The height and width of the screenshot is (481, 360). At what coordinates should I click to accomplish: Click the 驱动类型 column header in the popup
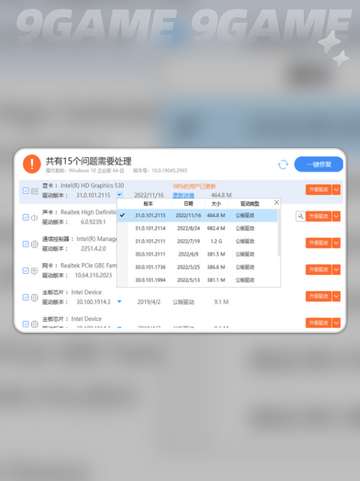pyautogui.click(x=250, y=204)
